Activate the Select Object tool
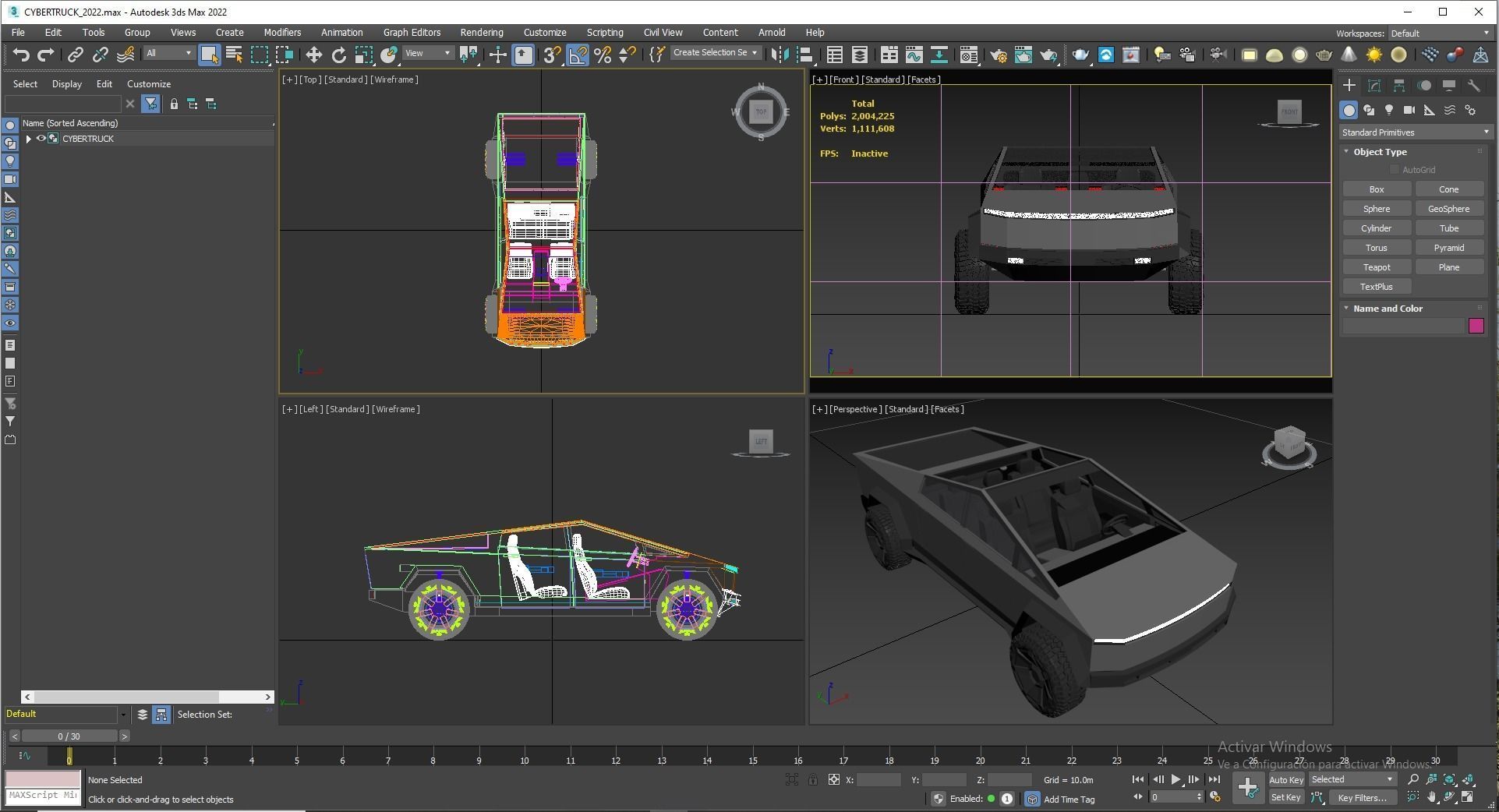The image size is (1499, 812). pyautogui.click(x=209, y=55)
